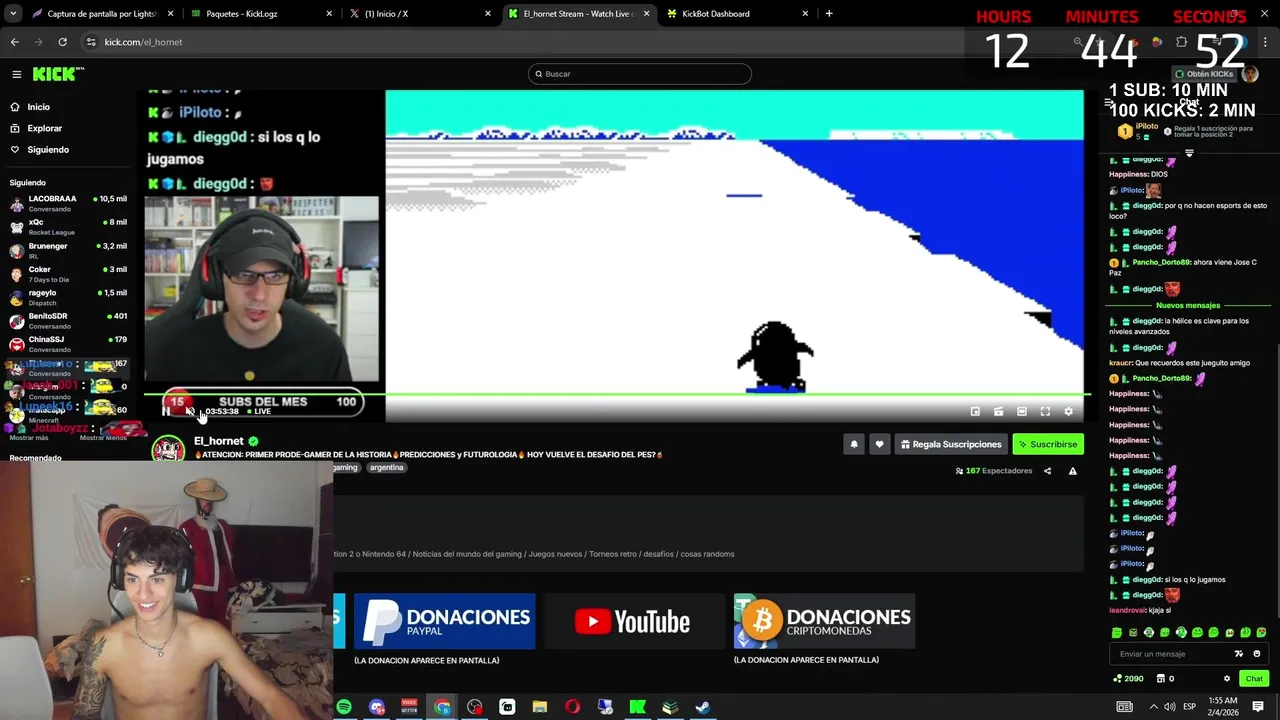Screen dimensions: 1280x720
Task: Show hidden system tray icons
Action: [1153, 707]
